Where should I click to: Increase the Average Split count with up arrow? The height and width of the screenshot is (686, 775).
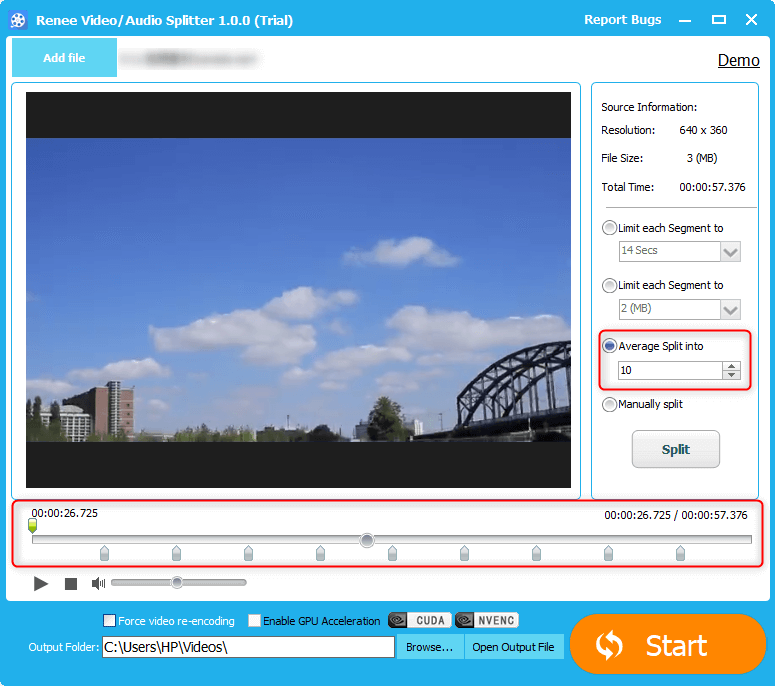pyautogui.click(x=732, y=366)
